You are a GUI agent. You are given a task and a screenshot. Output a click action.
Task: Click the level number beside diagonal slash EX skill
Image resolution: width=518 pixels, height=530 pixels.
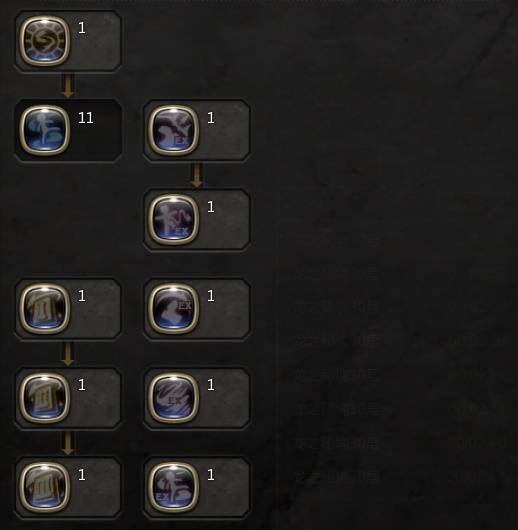point(211,385)
